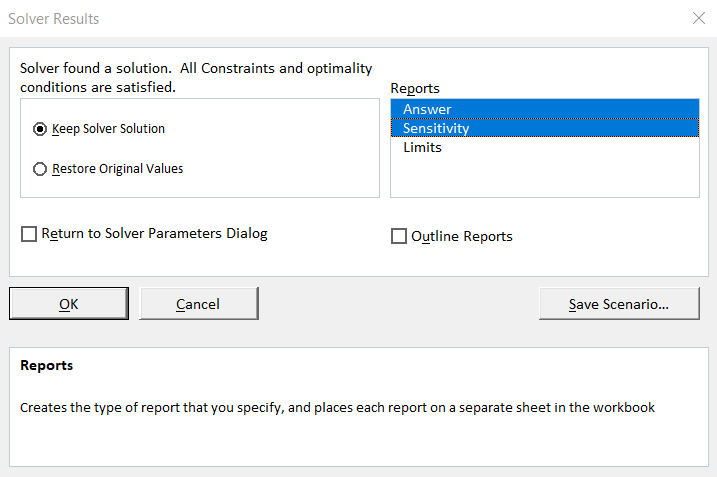This screenshot has width=717, height=477.
Task: Click the Solver Results title bar text
Action: [54, 19]
